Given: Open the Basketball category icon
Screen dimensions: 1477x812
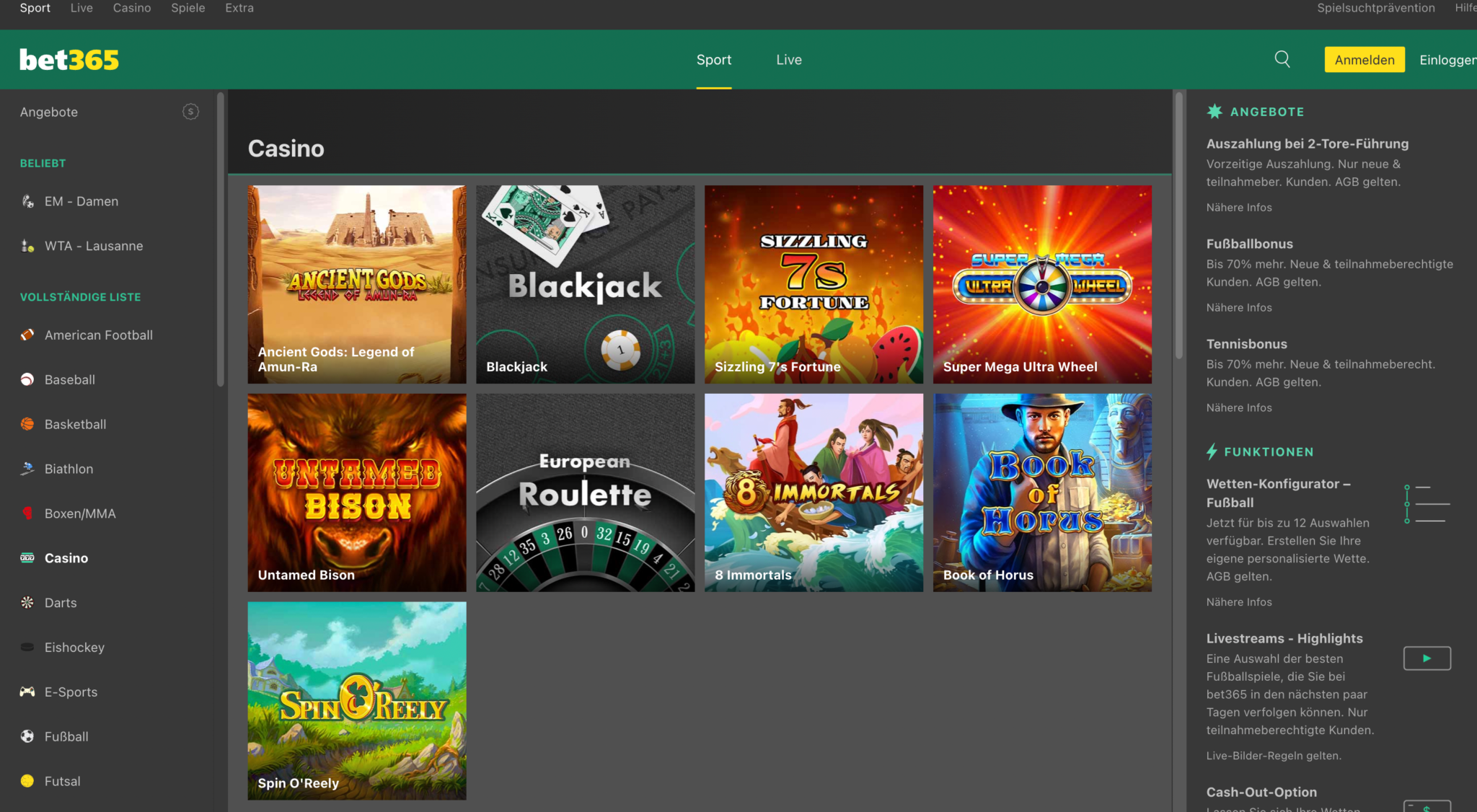Looking at the screenshot, I should [x=27, y=424].
